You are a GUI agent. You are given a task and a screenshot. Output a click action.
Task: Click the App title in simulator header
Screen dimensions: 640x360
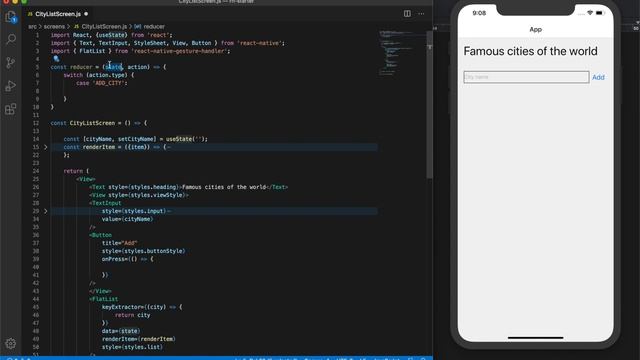click(x=536, y=29)
